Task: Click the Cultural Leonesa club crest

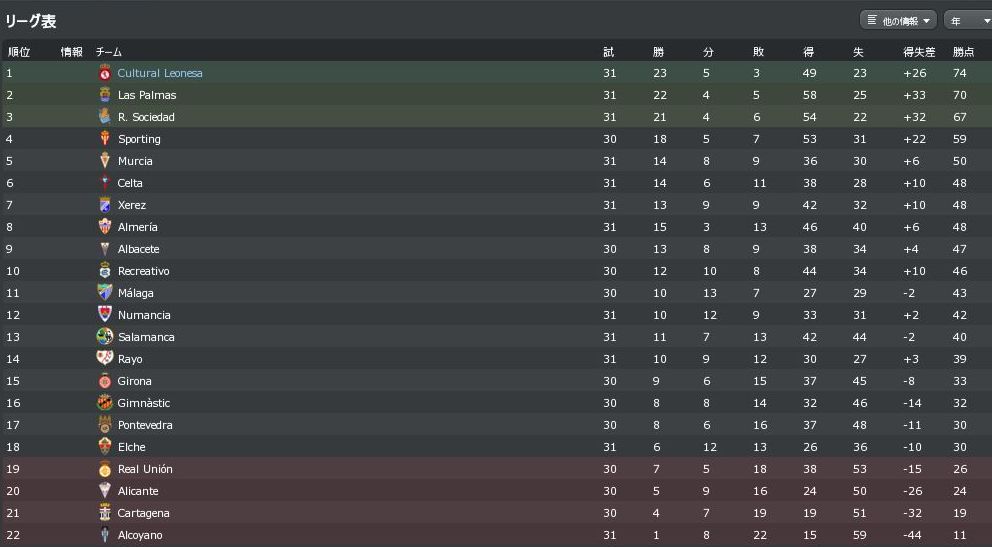Action: point(105,73)
